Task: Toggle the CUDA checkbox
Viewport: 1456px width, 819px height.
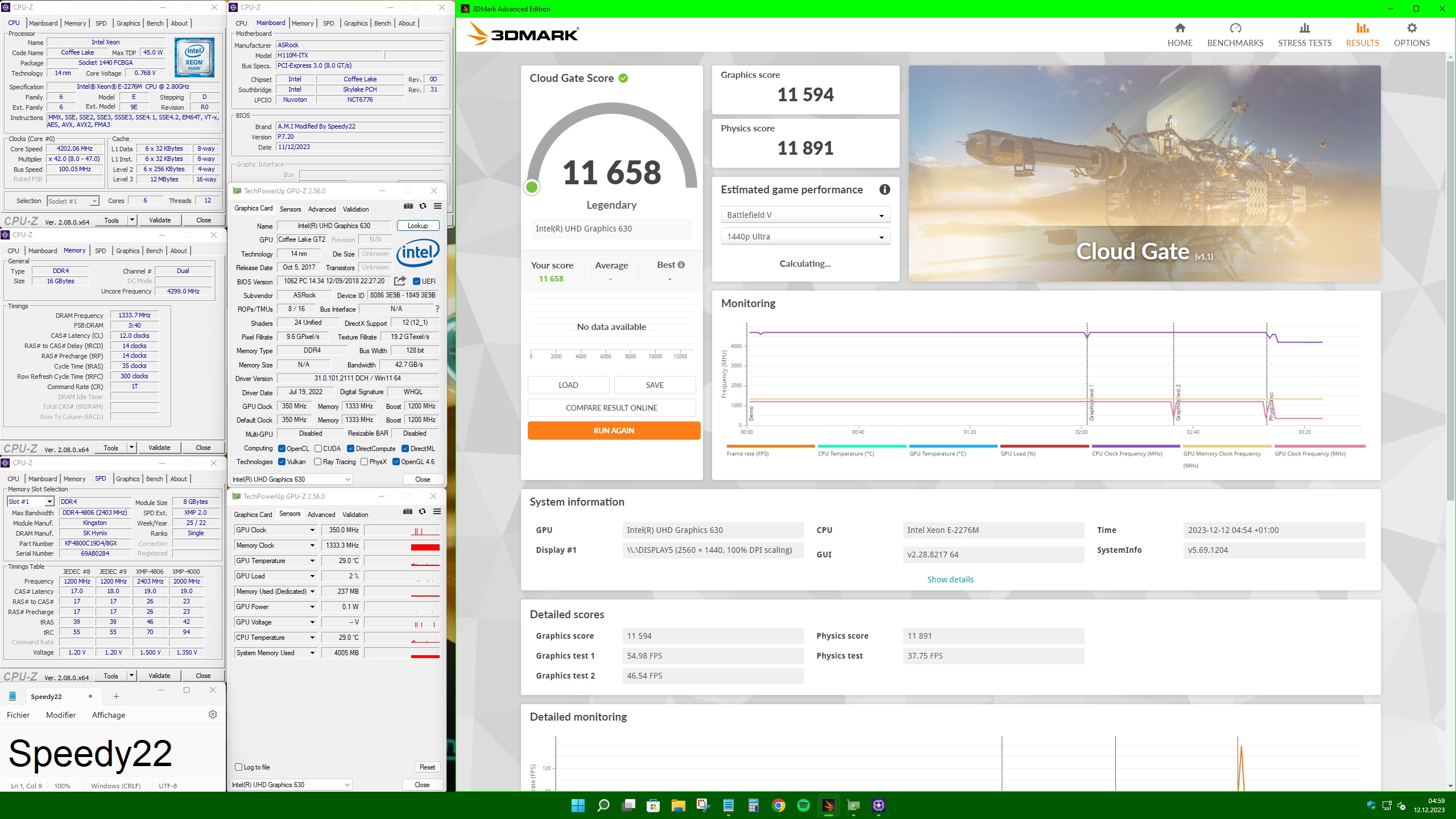Action: tap(318, 449)
